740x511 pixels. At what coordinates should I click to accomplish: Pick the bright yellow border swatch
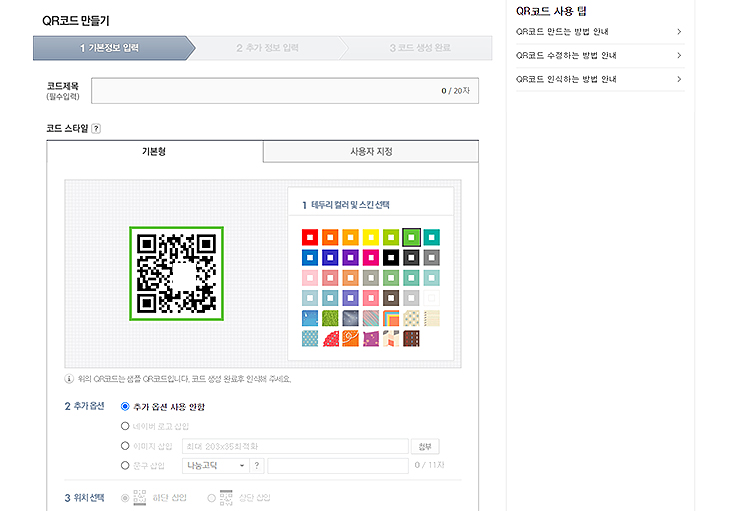point(370,237)
